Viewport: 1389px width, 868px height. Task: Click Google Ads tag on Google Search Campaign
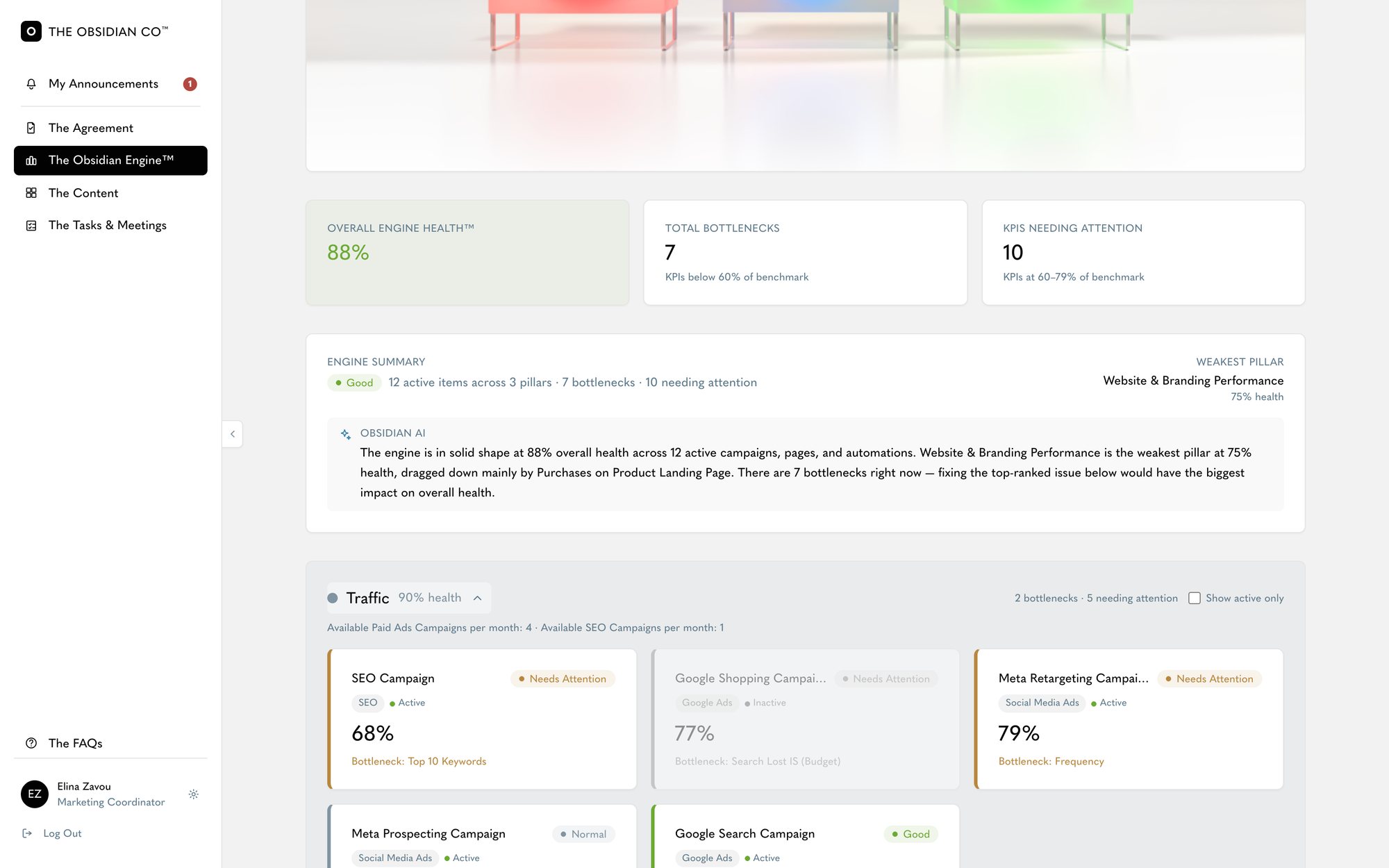coord(707,858)
